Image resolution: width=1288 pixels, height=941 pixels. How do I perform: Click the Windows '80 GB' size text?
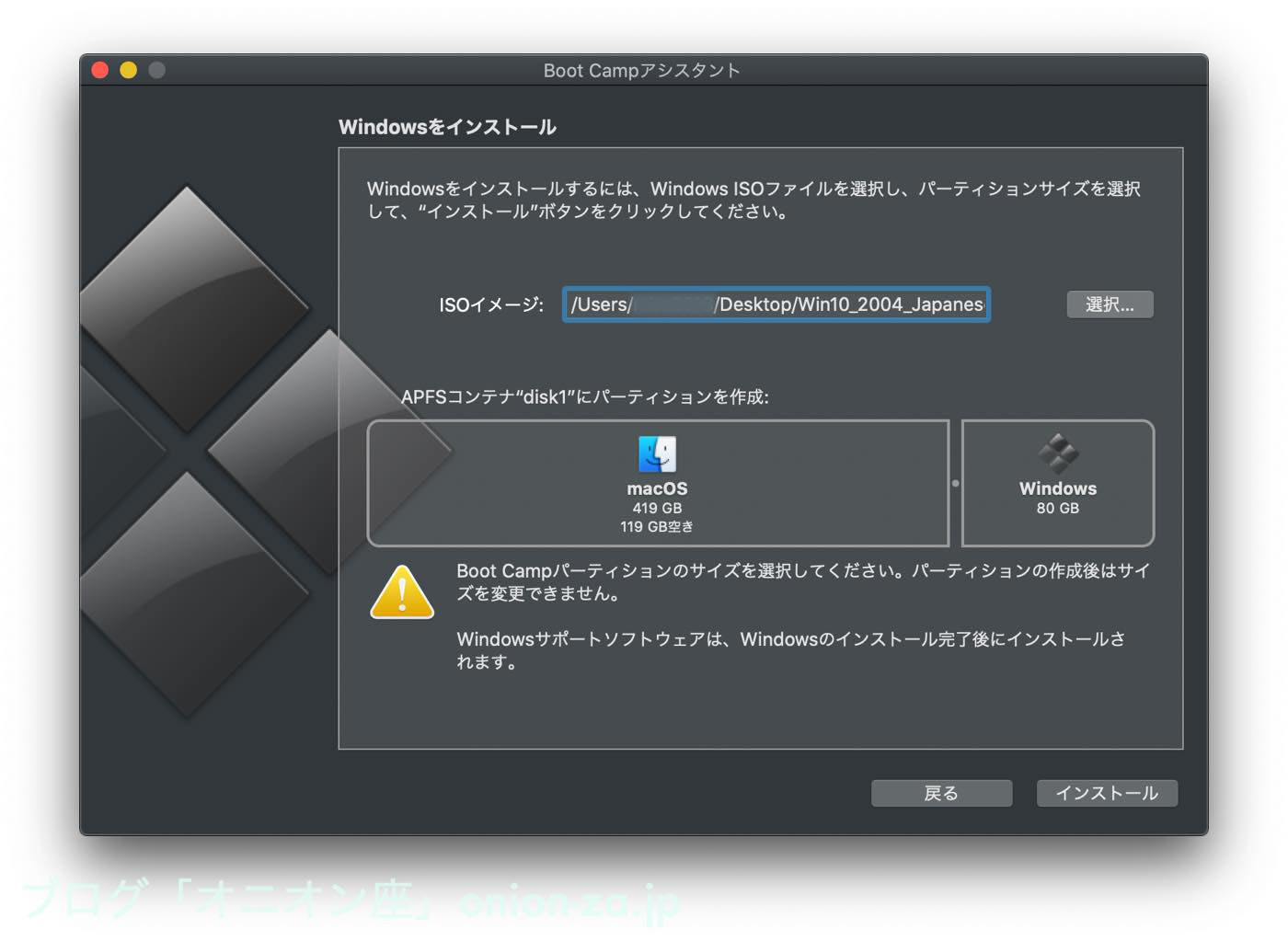pyautogui.click(x=1058, y=508)
